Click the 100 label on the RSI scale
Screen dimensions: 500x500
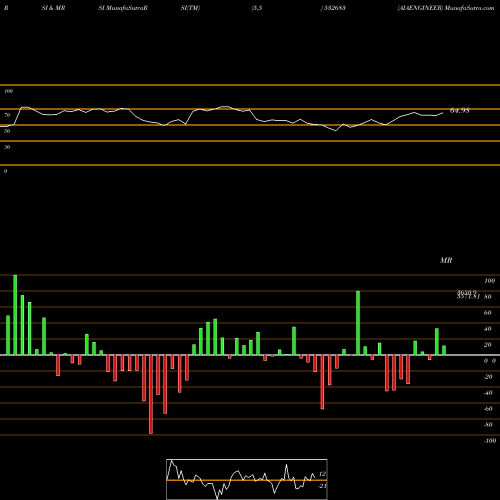tap(8, 91)
